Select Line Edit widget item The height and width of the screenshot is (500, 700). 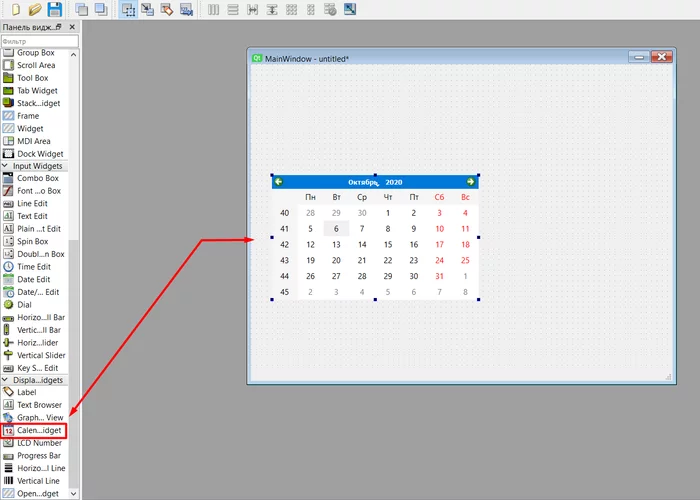[34, 204]
